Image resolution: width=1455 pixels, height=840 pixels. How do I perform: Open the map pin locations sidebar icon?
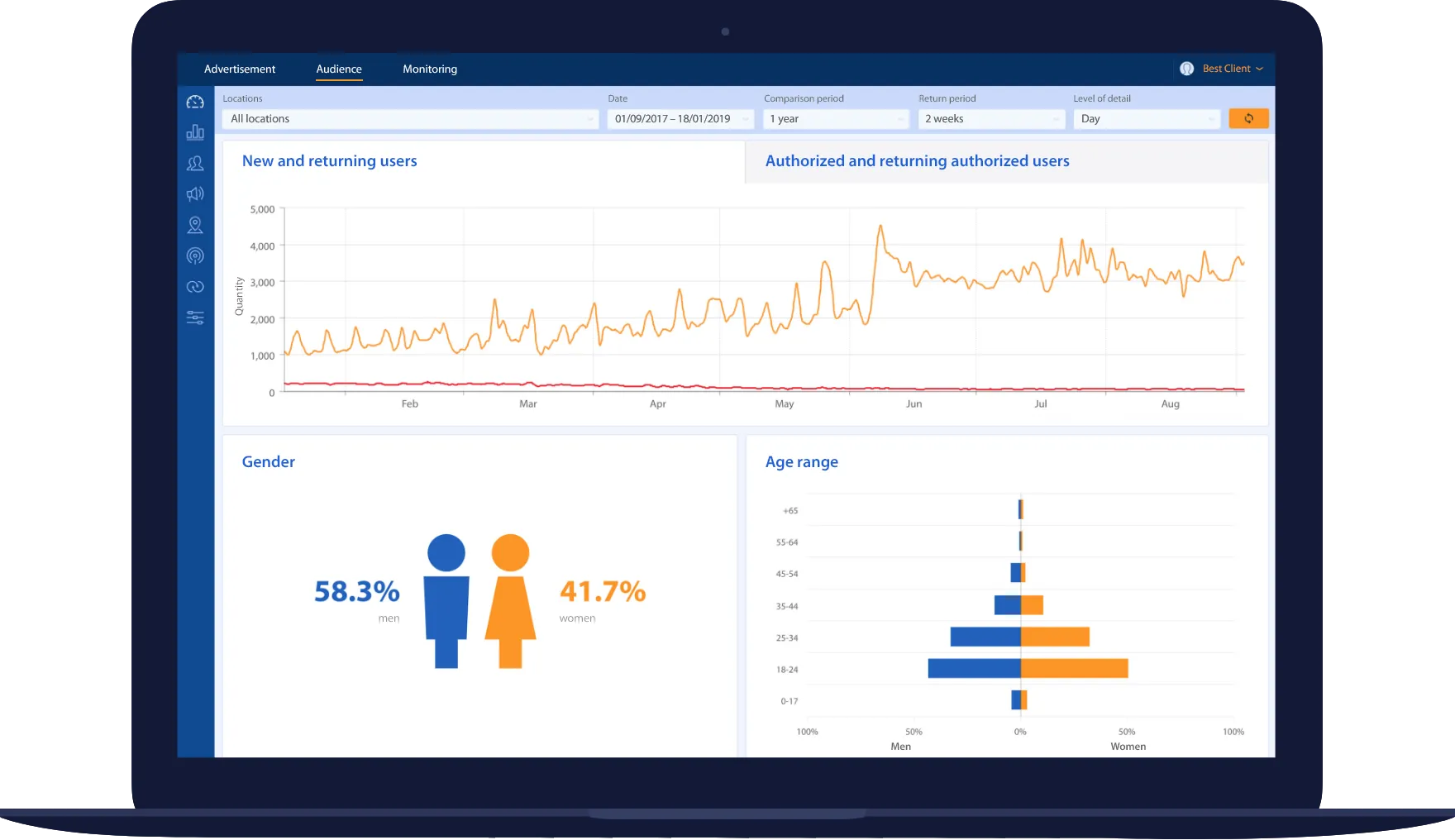point(195,225)
